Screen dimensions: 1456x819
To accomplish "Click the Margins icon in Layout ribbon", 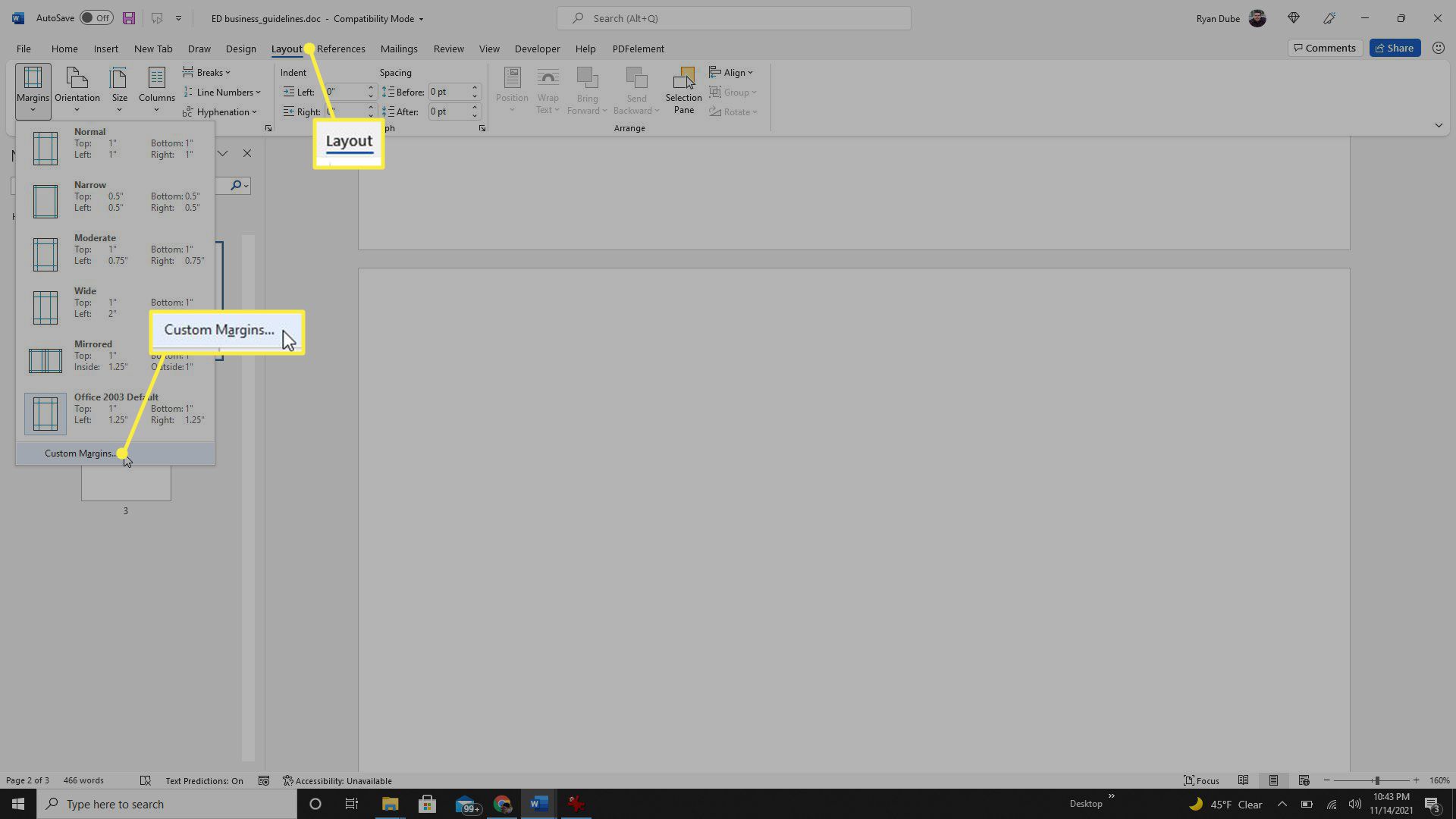I will tap(33, 89).
